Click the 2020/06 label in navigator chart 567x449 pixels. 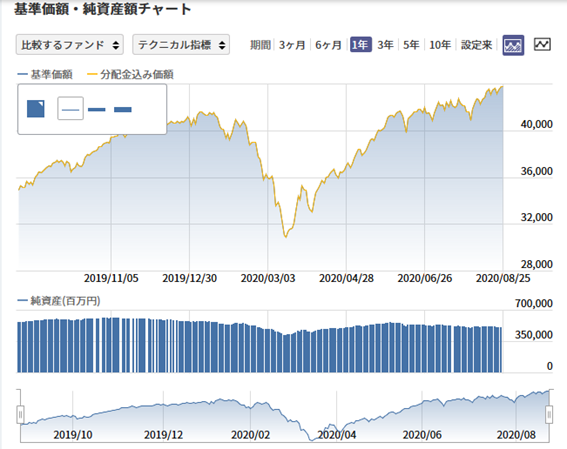pos(422,435)
